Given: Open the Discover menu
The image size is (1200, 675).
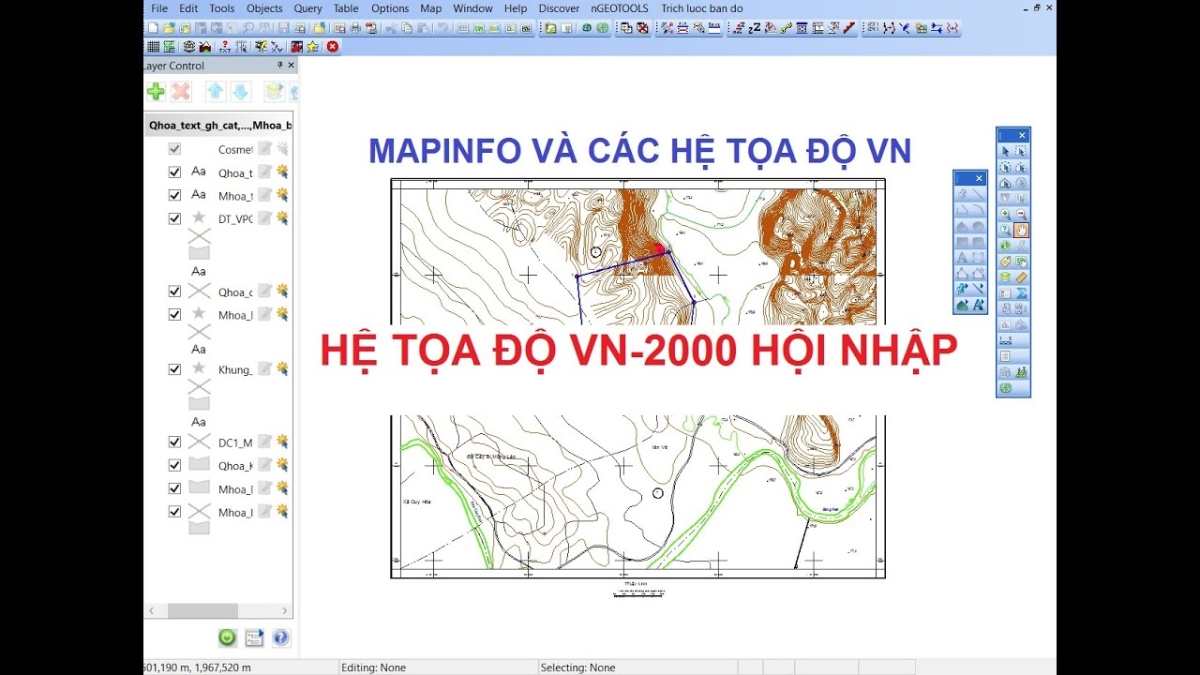Looking at the screenshot, I should click(559, 8).
